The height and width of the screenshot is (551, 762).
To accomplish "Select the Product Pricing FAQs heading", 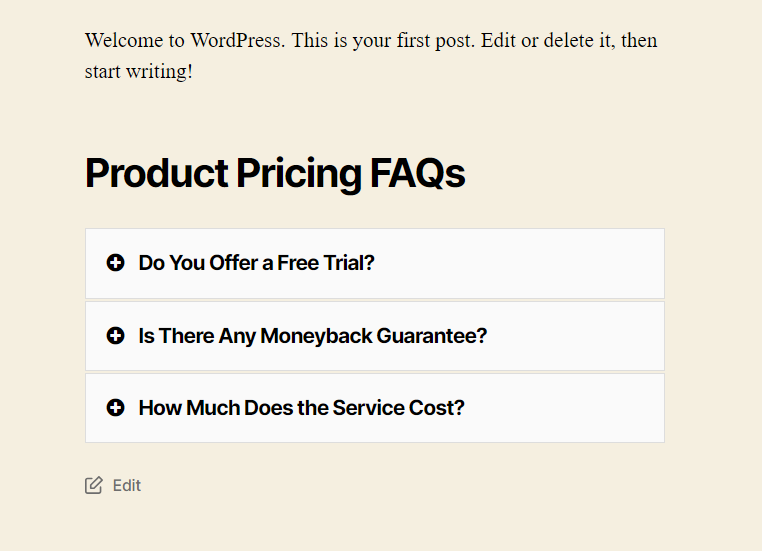I will coord(275,173).
